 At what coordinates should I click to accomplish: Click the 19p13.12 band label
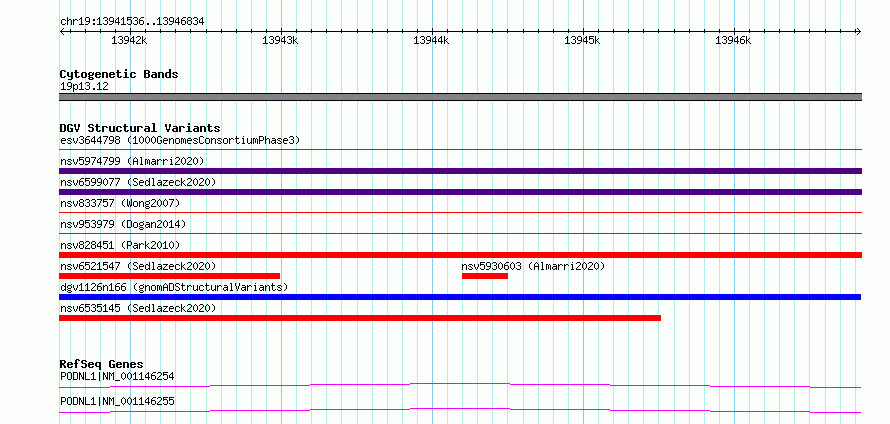point(84,86)
